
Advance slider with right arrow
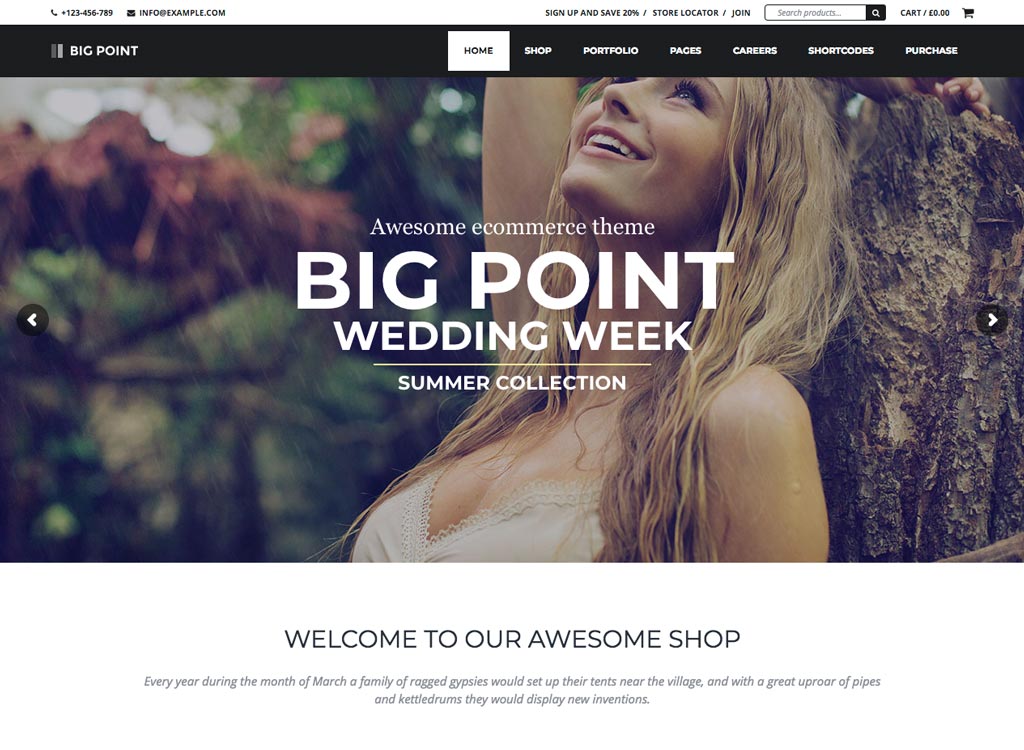point(992,320)
